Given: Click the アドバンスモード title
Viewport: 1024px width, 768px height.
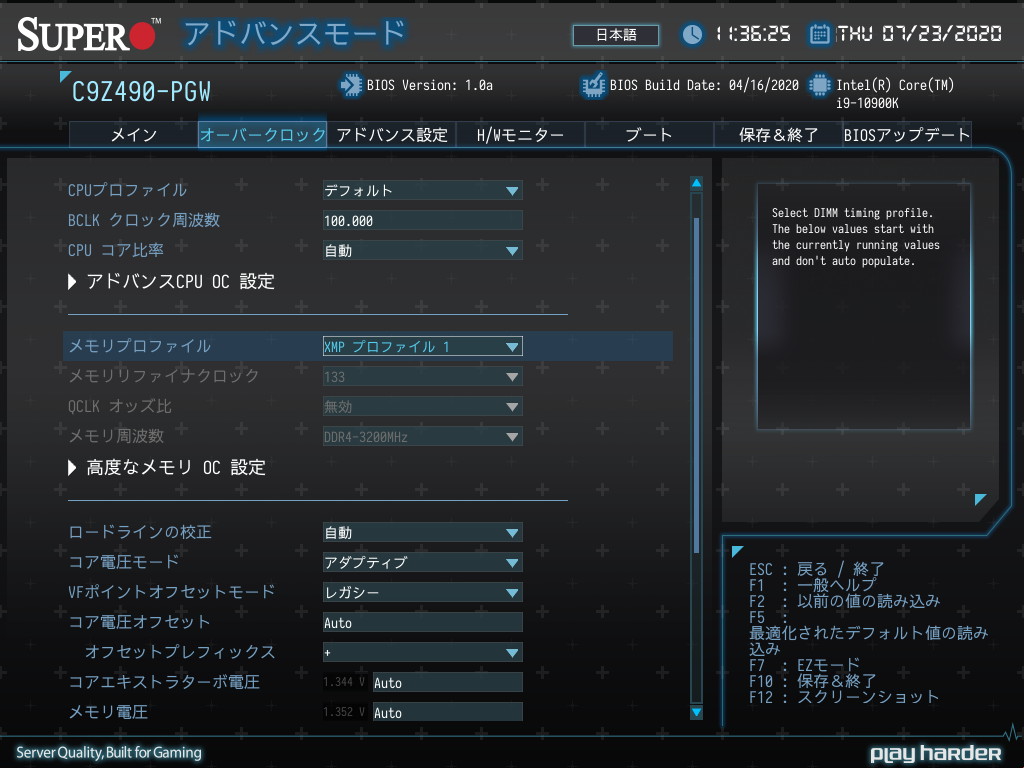Looking at the screenshot, I should [294, 34].
